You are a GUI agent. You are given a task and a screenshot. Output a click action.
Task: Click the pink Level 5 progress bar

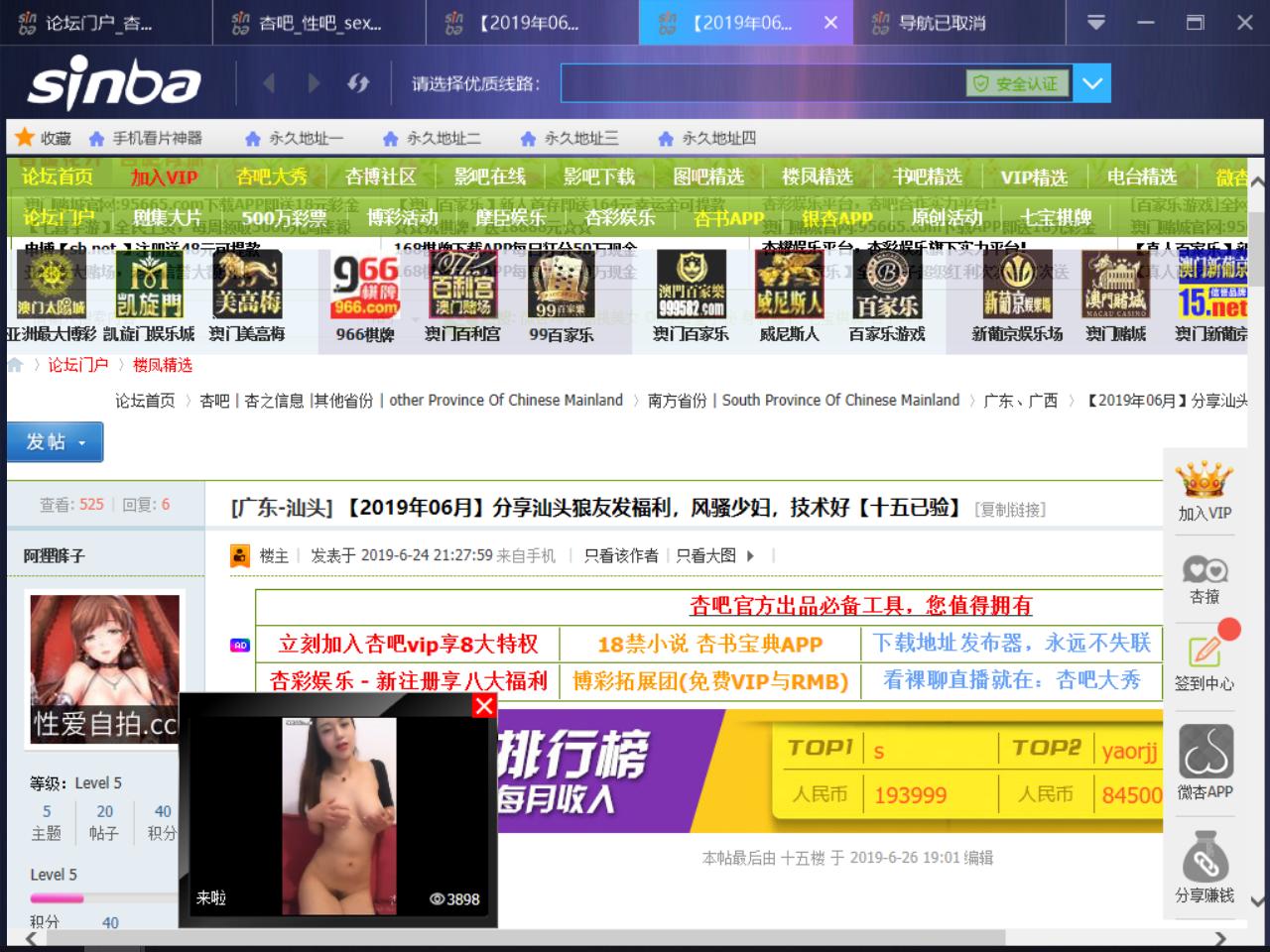click(57, 898)
